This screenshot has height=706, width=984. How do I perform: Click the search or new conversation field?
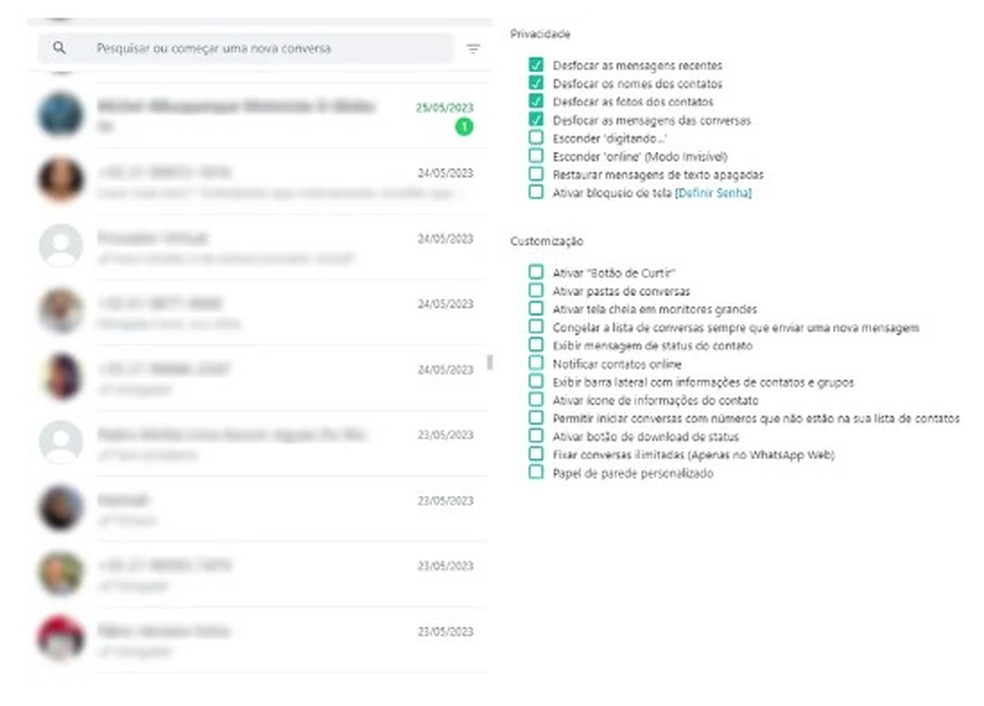pyautogui.click(x=260, y=48)
